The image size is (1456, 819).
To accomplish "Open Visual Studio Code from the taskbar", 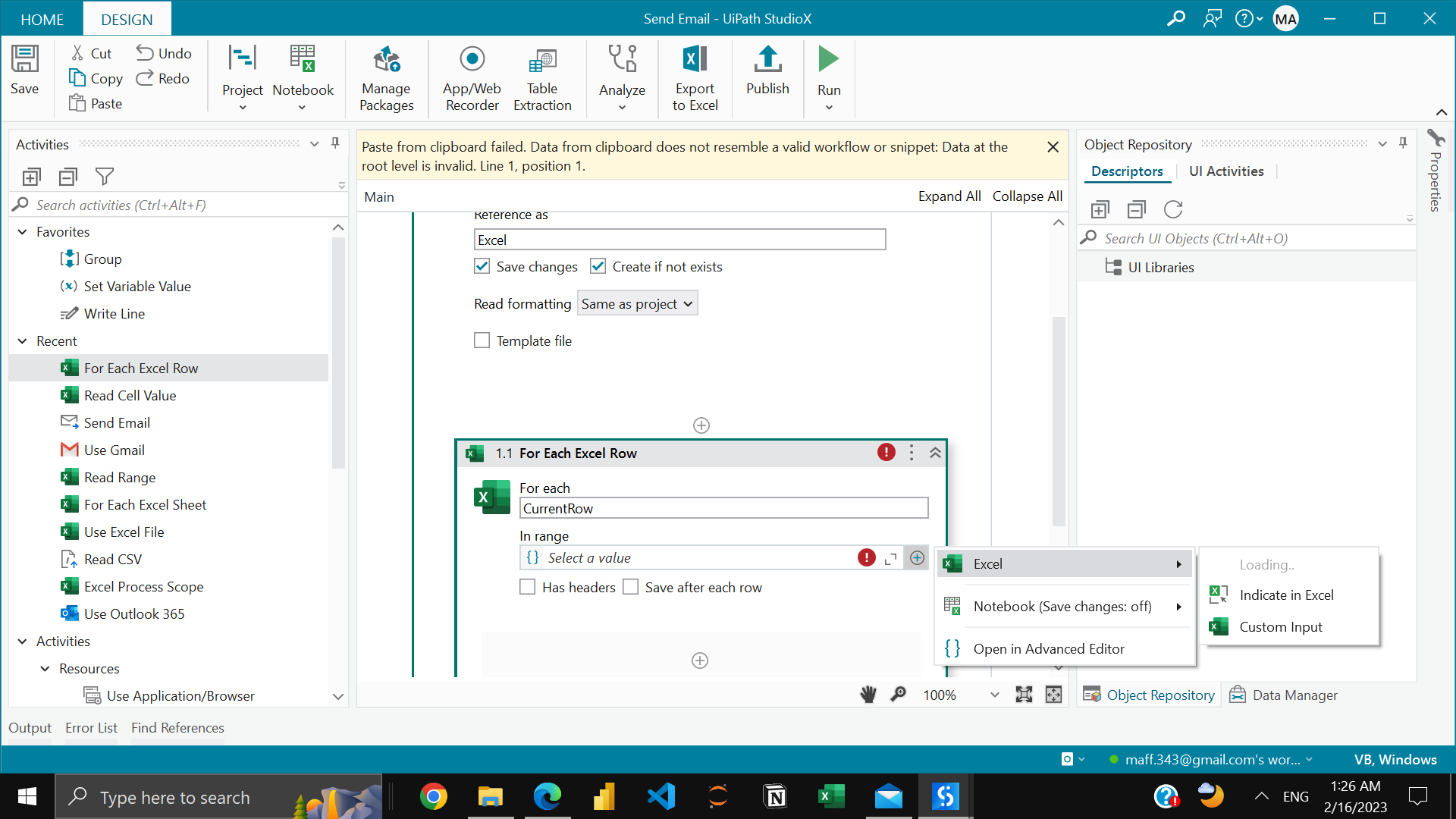I will (x=661, y=796).
